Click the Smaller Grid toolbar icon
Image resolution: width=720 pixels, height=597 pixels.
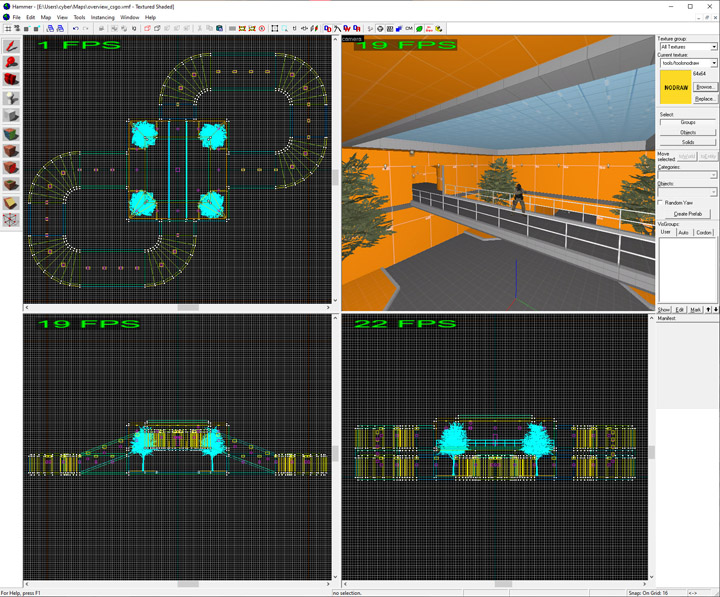[x=27, y=28]
